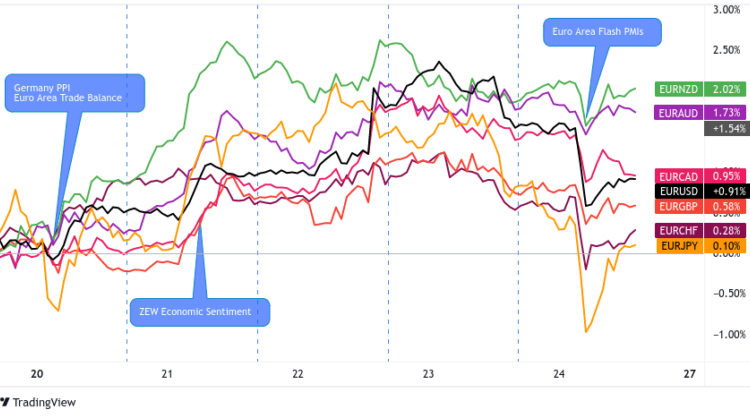Select date 27 on the time axis

(688, 374)
